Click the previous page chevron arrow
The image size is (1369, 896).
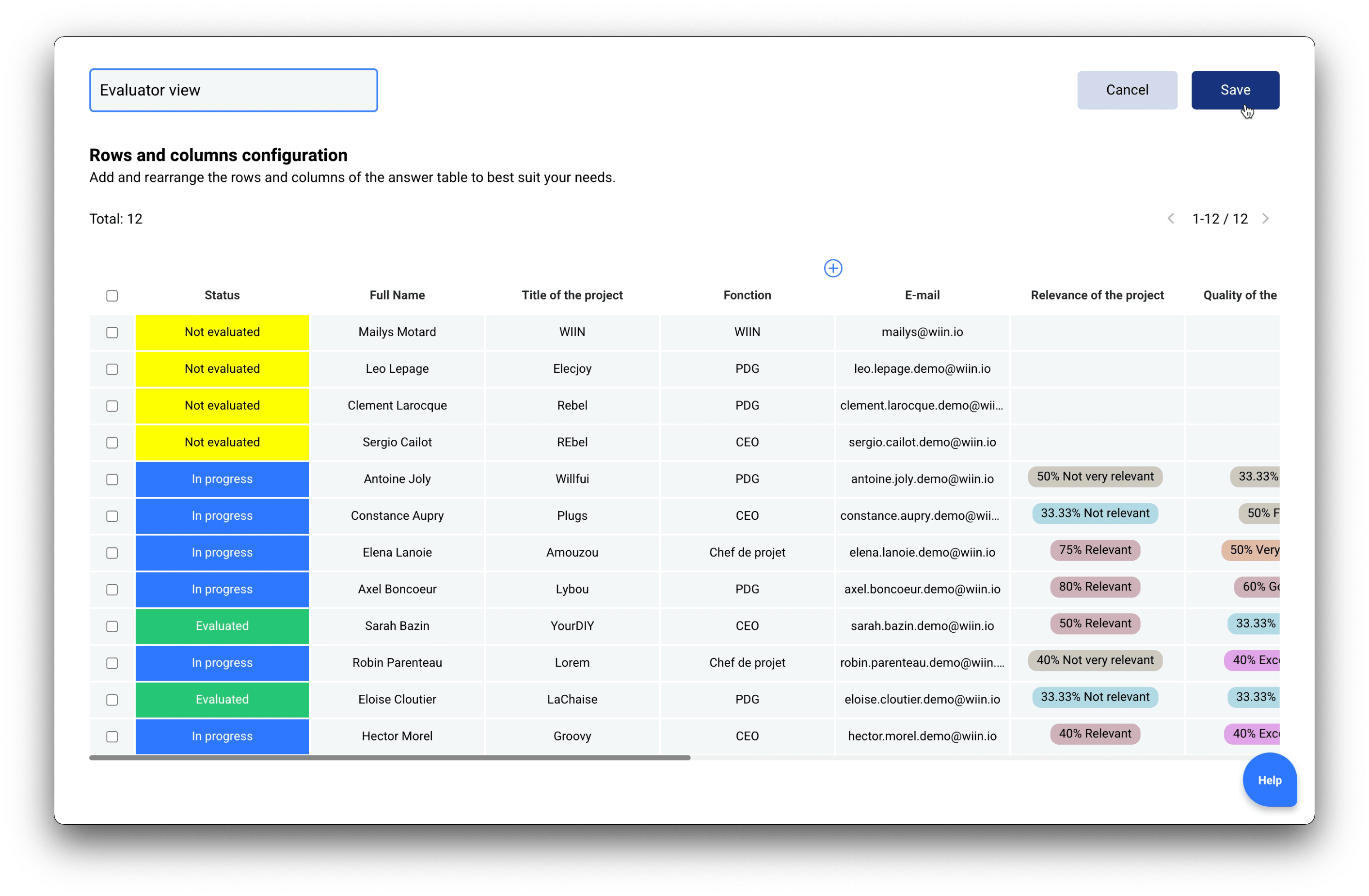(1171, 218)
